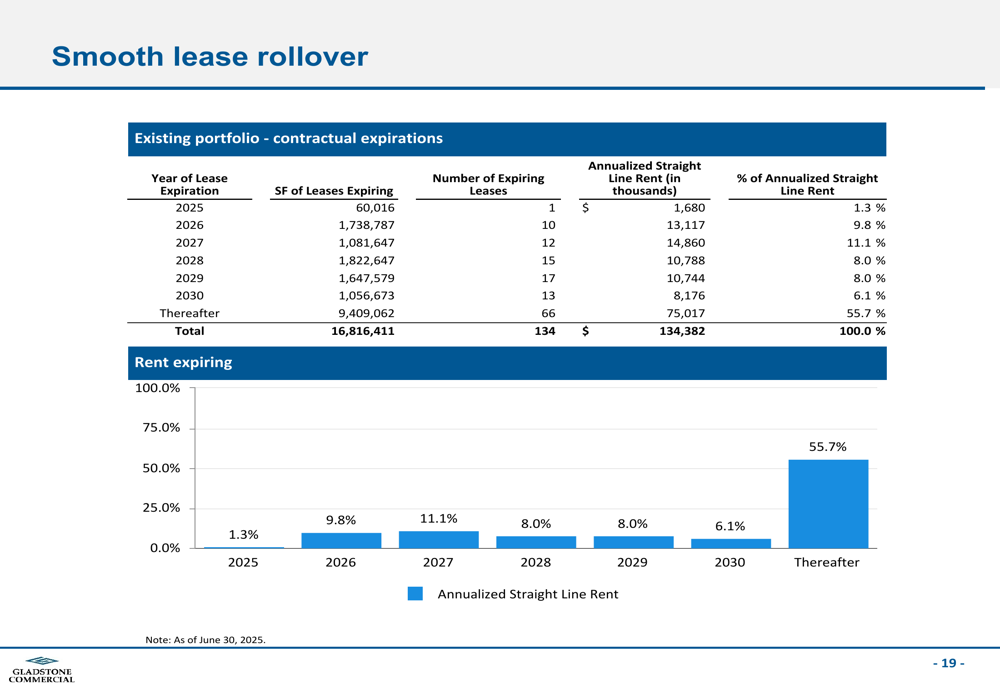
Task: Click the 6.1 % table cell
Action: pos(869,296)
